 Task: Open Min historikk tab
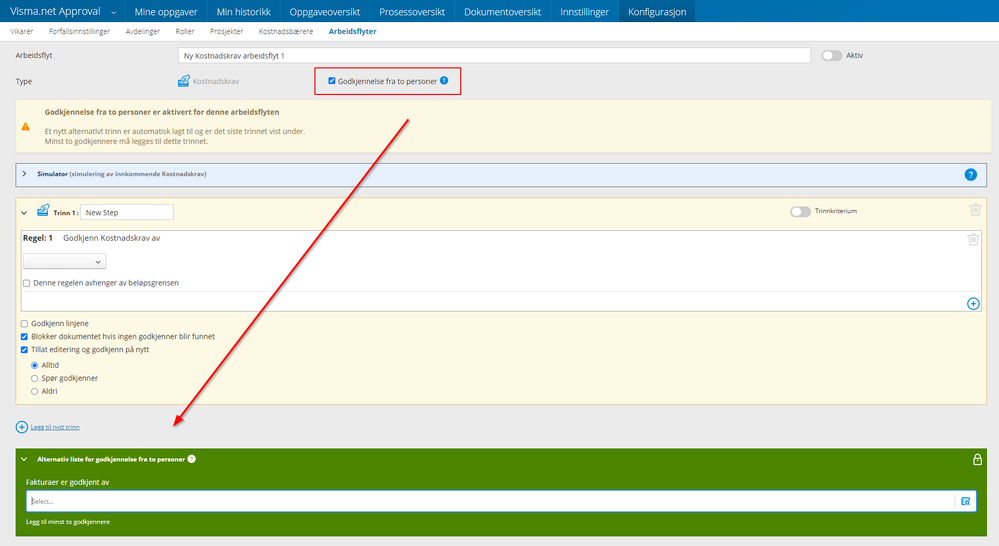243,11
